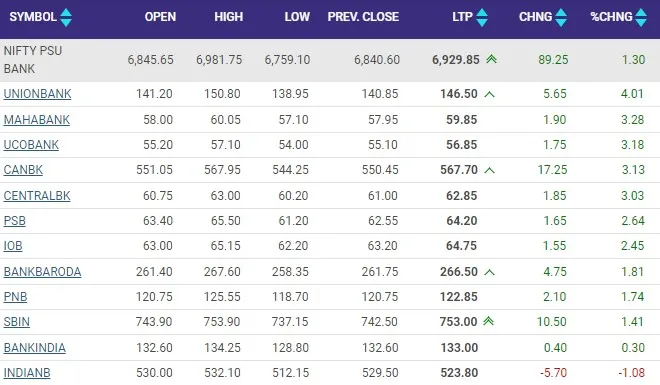Open UNIONBANK stock link
Image resolution: width=660 pixels, height=385 pixels.
[37, 94]
